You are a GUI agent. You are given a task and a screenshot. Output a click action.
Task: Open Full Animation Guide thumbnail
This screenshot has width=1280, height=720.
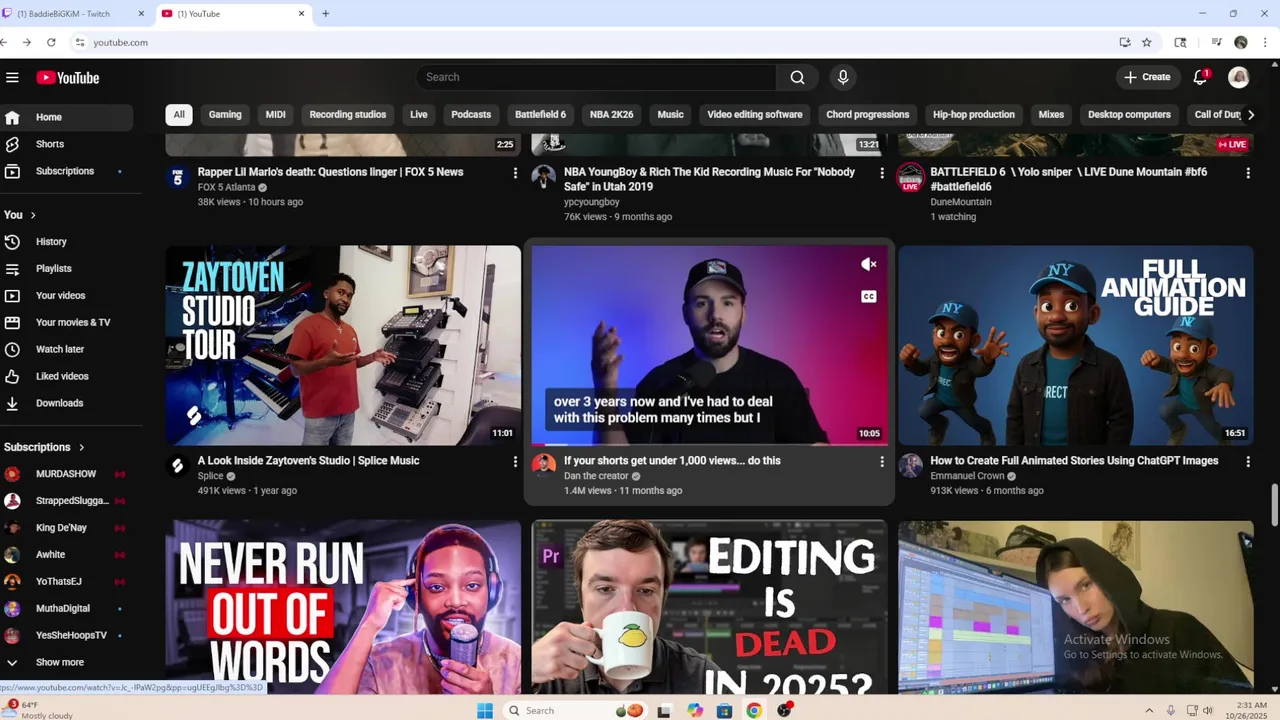pyautogui.click(x=1075, y=345)
